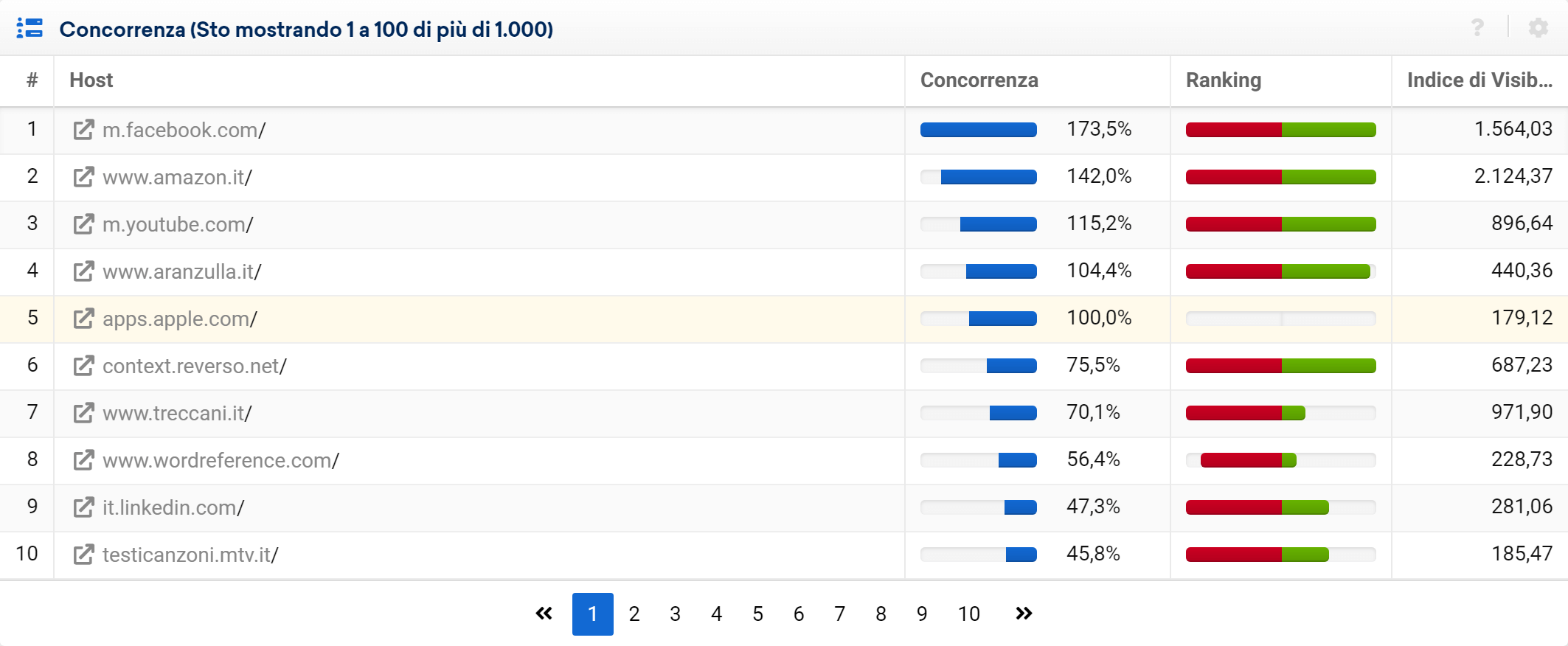The width and height of the screenshot is (1568, 646).
Task: Click the blue competition bar for m.facebook.com
Action: 979,130
